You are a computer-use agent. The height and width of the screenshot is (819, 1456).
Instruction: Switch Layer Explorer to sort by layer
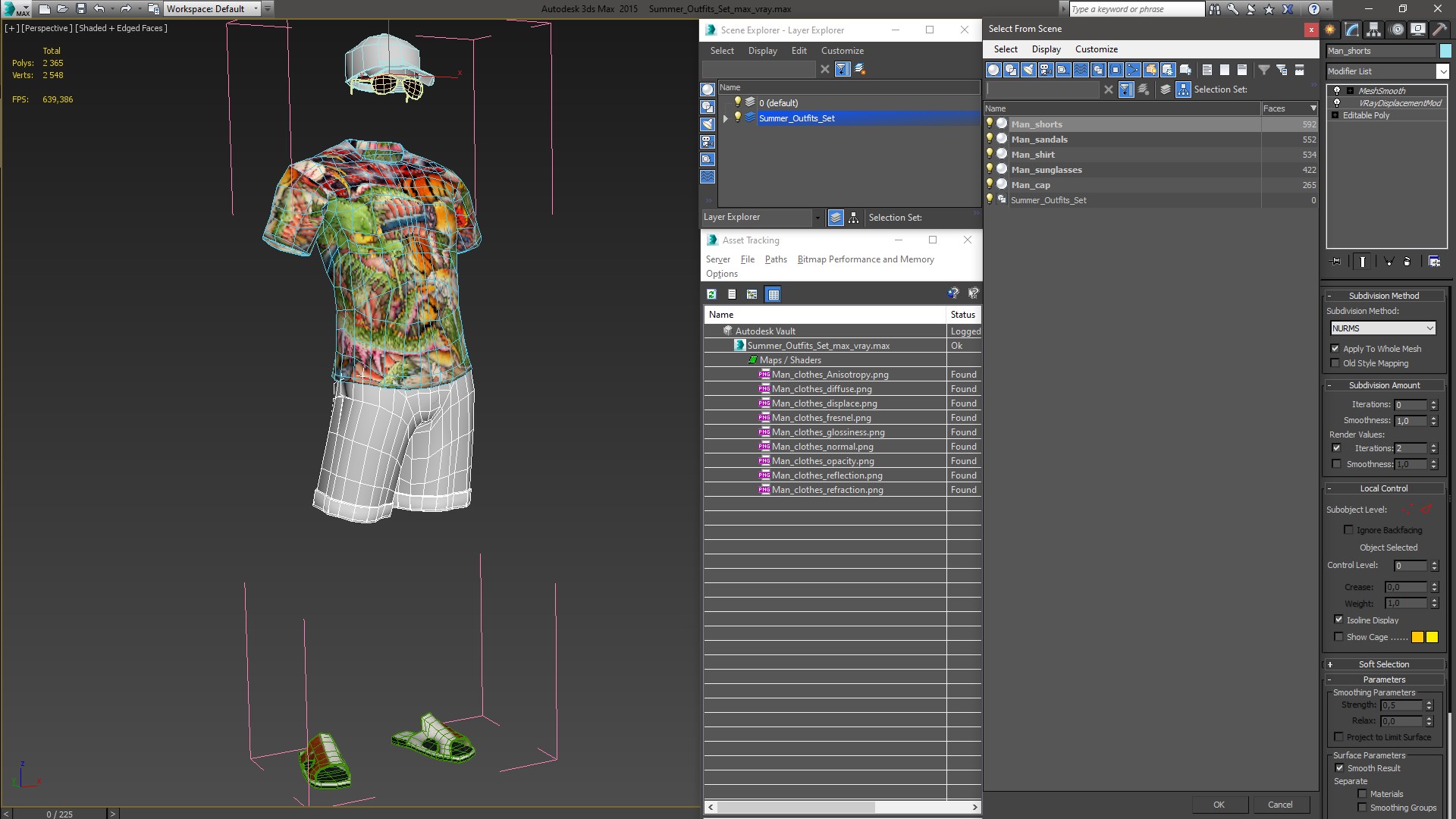click(x=836, y=218)
